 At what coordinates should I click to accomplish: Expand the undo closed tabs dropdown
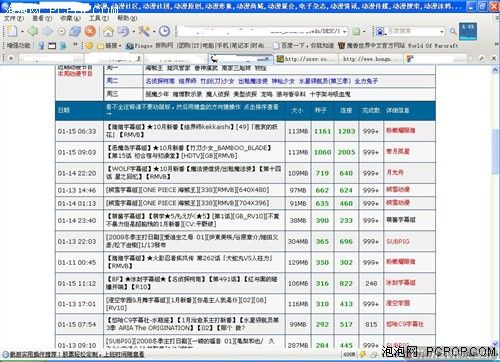pyautogui.click(x=134, y=32)
